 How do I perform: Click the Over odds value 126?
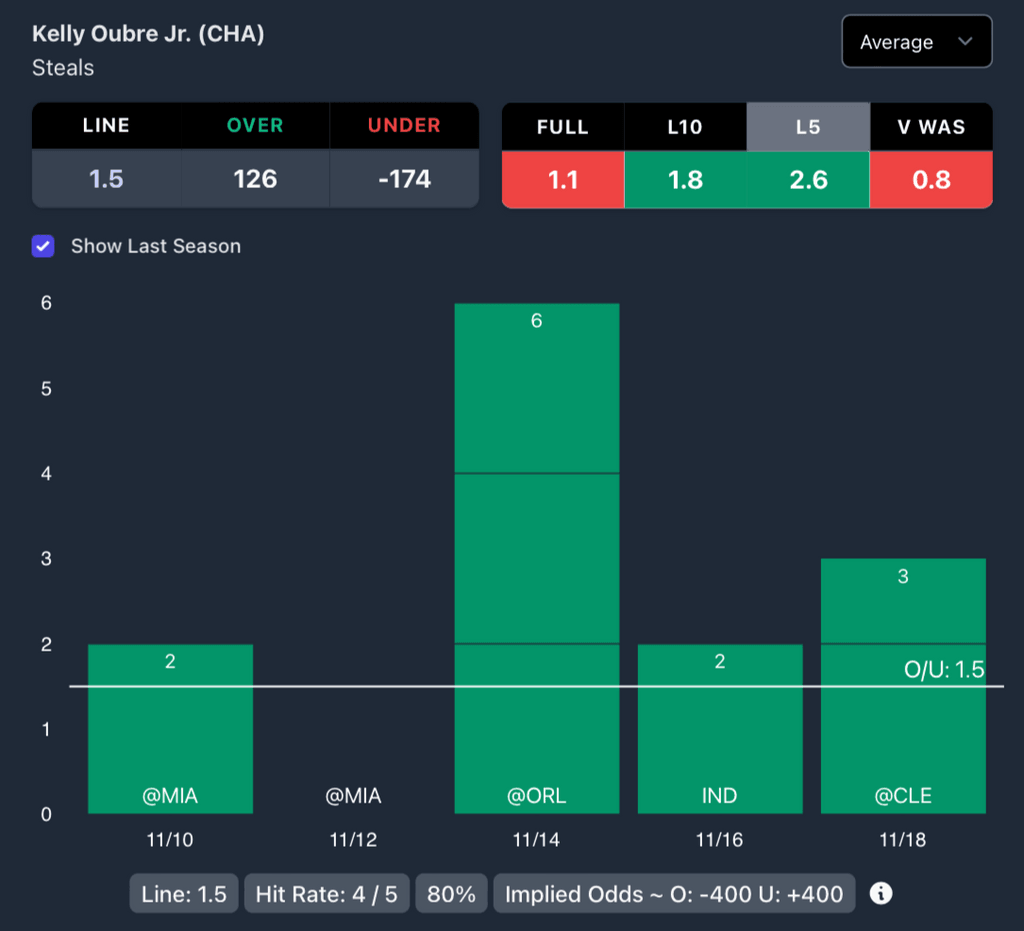click(x=255, y=179)
